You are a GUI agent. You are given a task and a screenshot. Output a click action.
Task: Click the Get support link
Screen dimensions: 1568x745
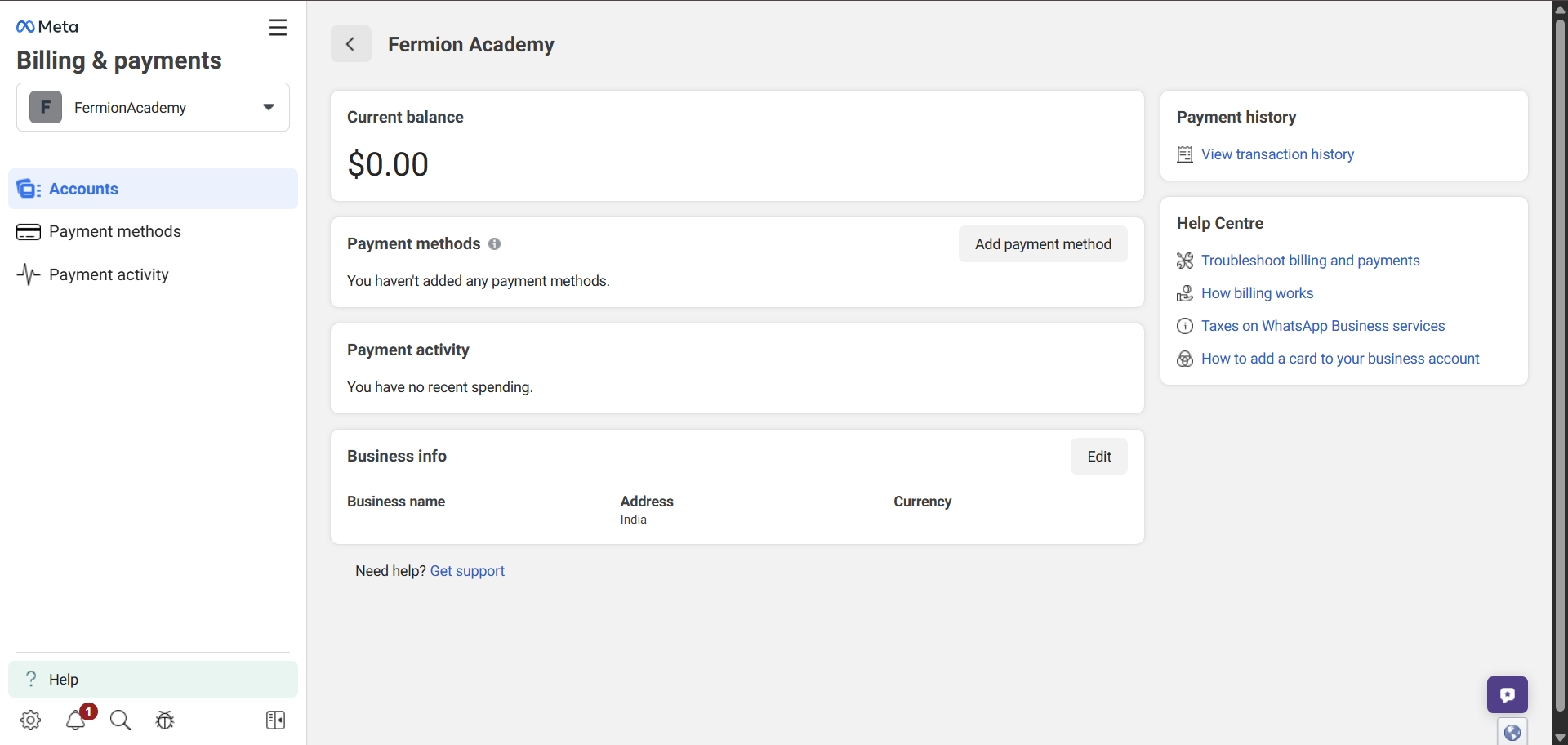467,571
